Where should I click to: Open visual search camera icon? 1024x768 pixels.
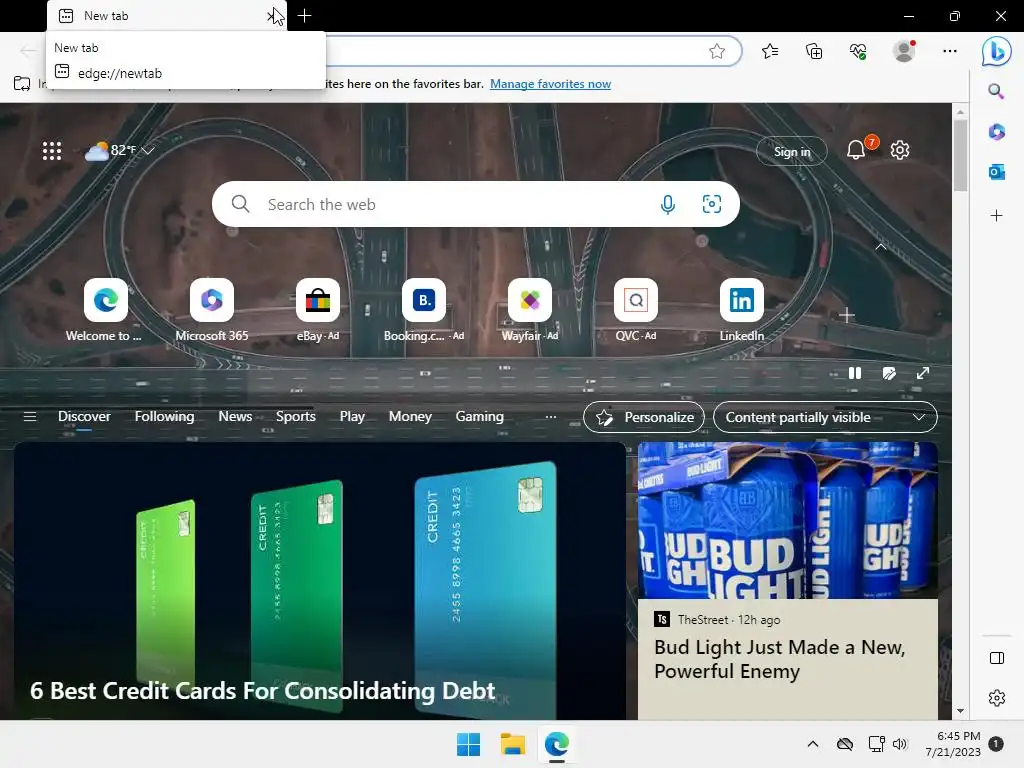(x=711, y=204)
